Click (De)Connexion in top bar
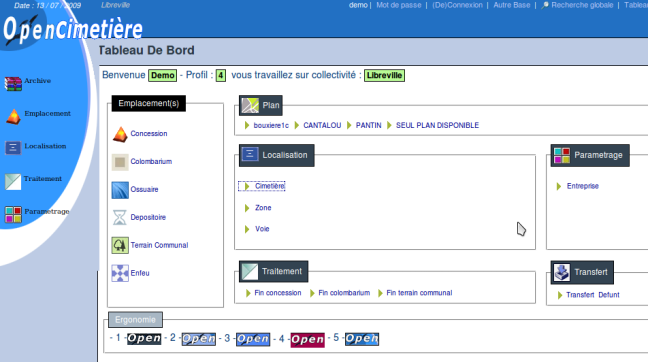The image size is (648, 362). click(457, 5)
